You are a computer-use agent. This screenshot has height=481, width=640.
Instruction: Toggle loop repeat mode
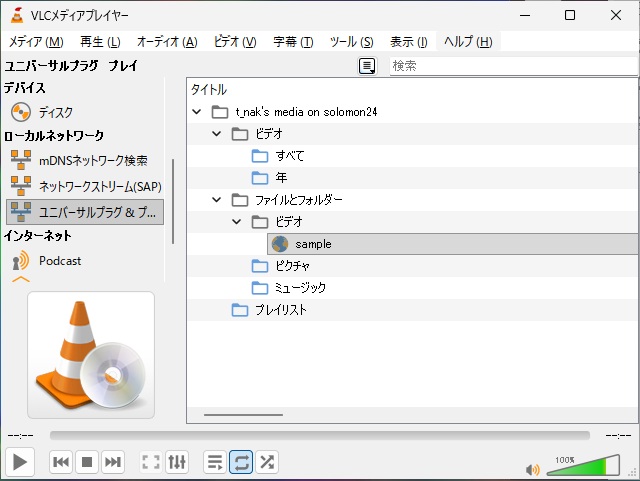(x=241, y=462)
